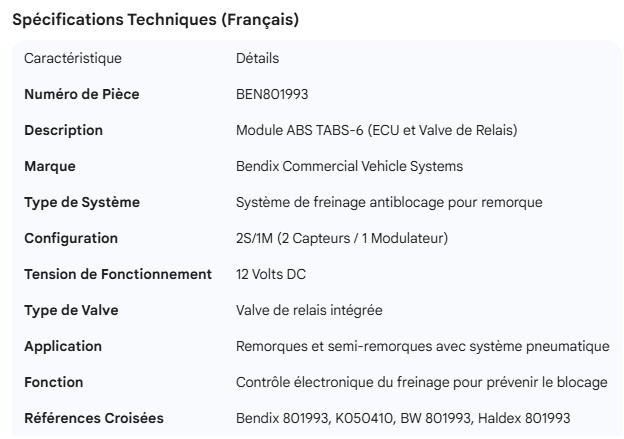Click the Valve de relais intégrée value

point(309,310)
